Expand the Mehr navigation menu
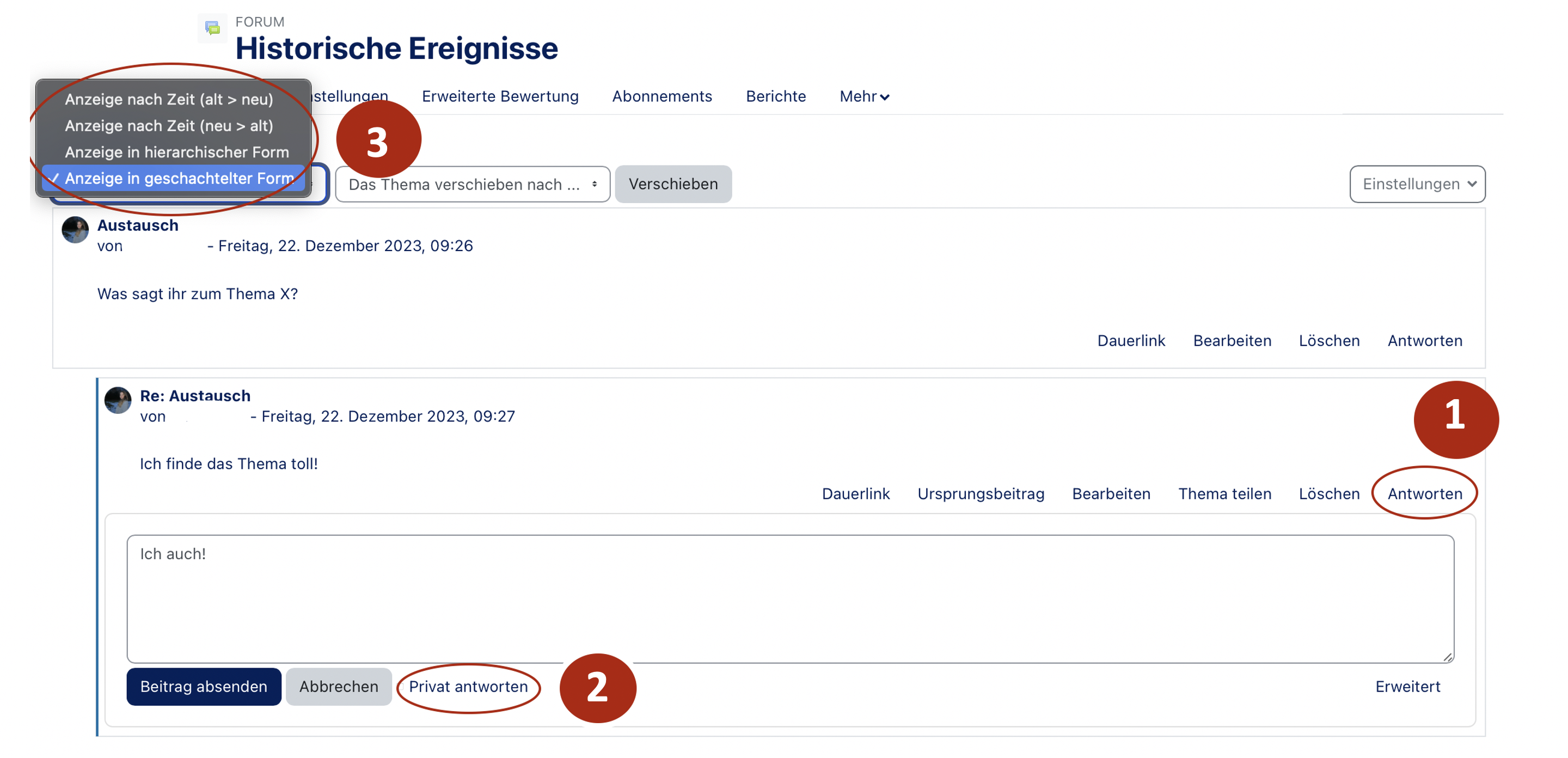Image resolution: width=1568 pixels, height=758 pixels. [863, 96]
